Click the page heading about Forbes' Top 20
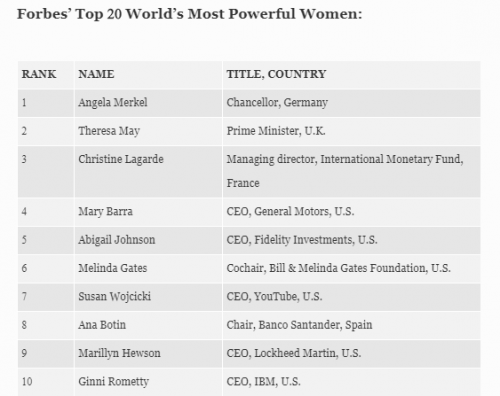Image resolution: width=500 pixels, height=396 pixels. coord(189,14)
